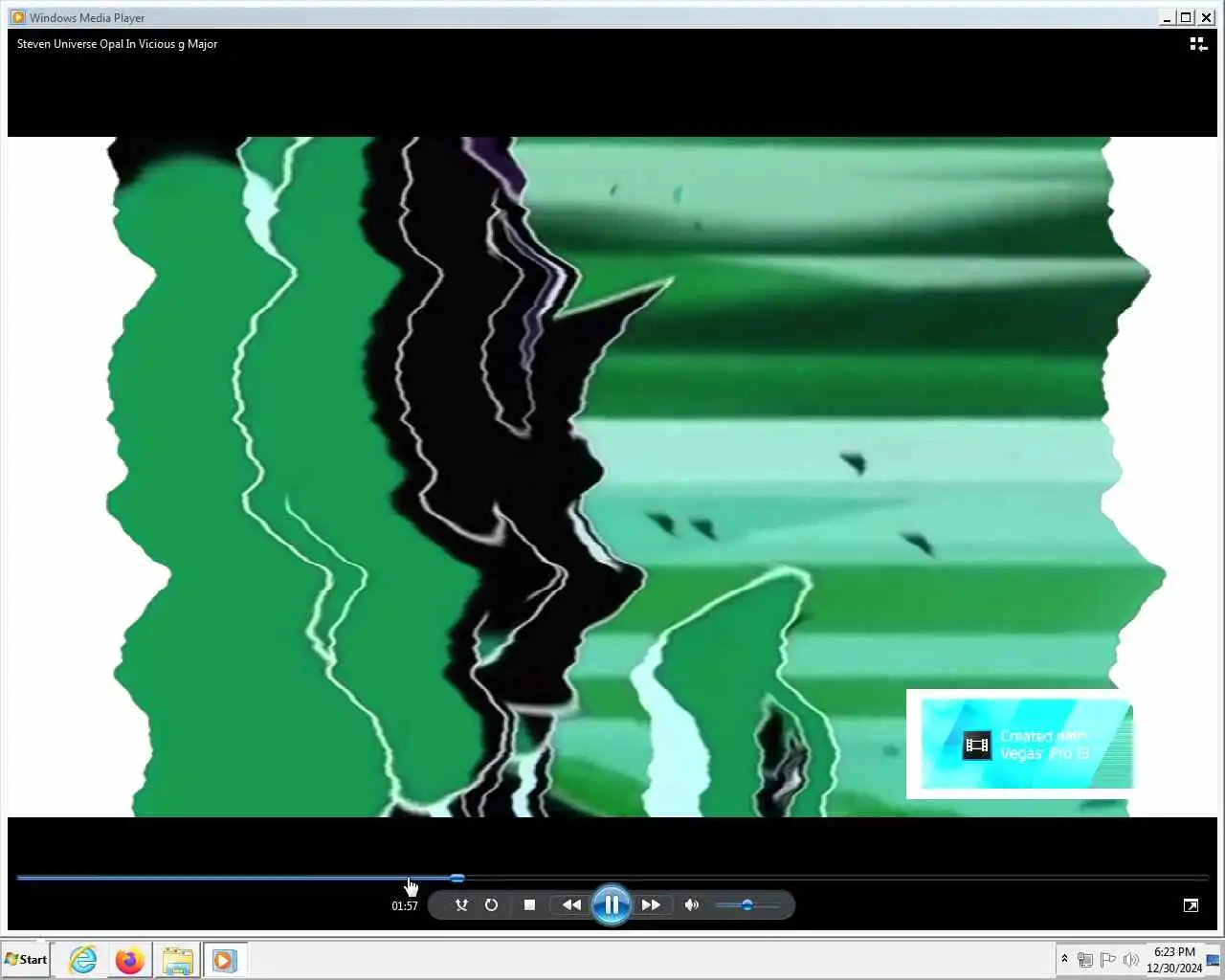Viewport: 1225px width, 980px height.
Task: Maximize the Windows Media Player window
Action: coord(1186,17)
